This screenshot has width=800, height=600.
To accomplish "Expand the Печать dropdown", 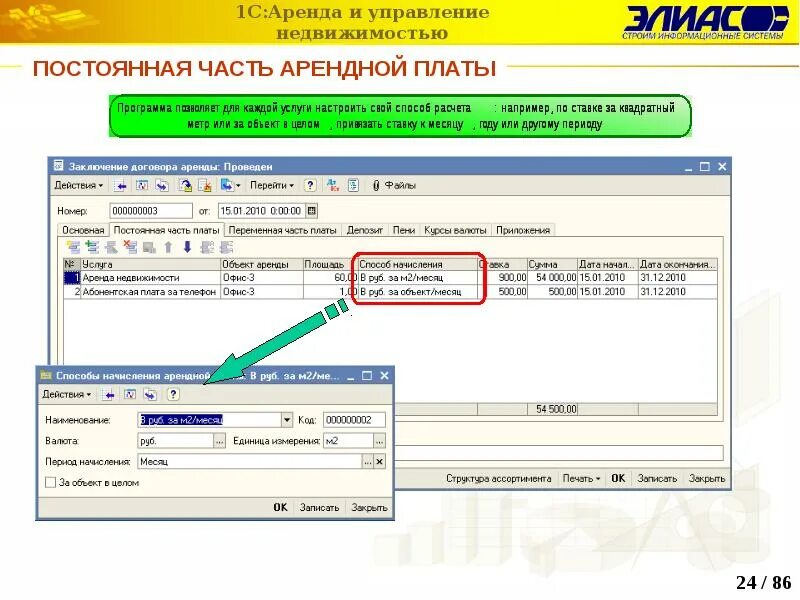I will (x=581, y=479).
